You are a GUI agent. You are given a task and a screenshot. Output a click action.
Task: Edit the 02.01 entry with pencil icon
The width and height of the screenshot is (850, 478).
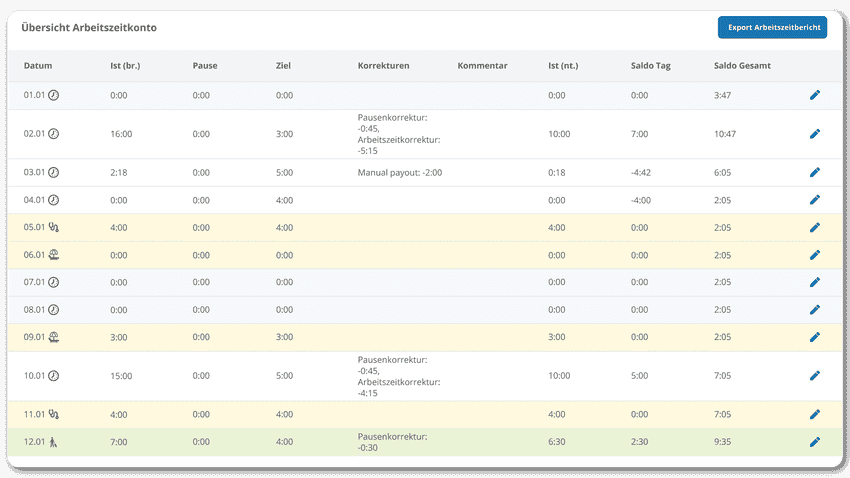[x=815, y=134]
